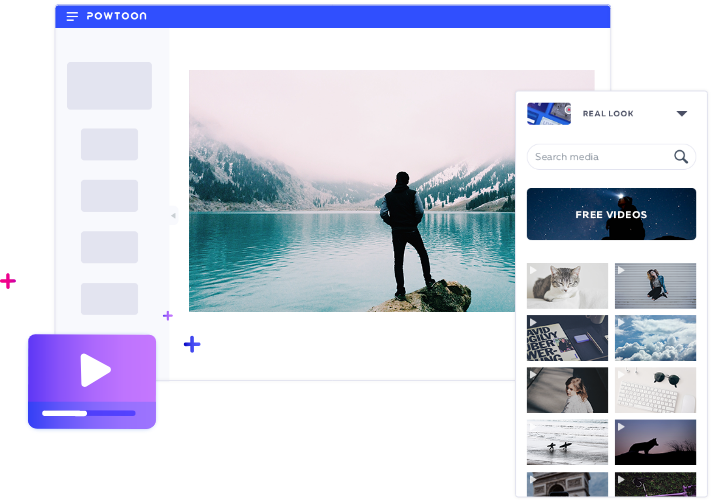Click the blue plus icon below the canvas
This screenshot has height=502, width=713.
192,345
